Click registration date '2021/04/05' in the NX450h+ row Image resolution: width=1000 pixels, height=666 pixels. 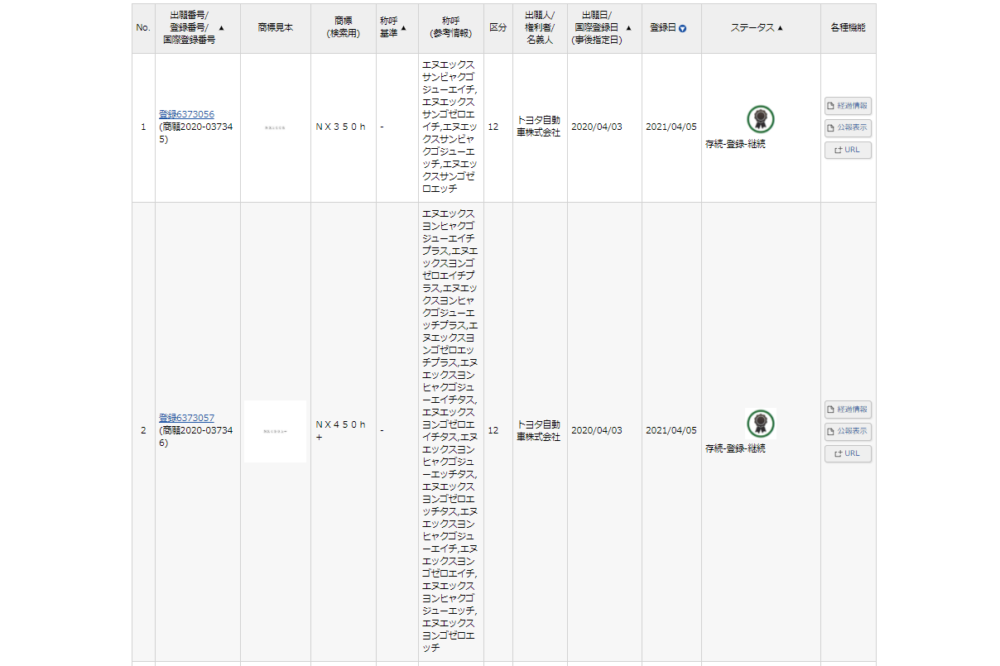(671, 431)
